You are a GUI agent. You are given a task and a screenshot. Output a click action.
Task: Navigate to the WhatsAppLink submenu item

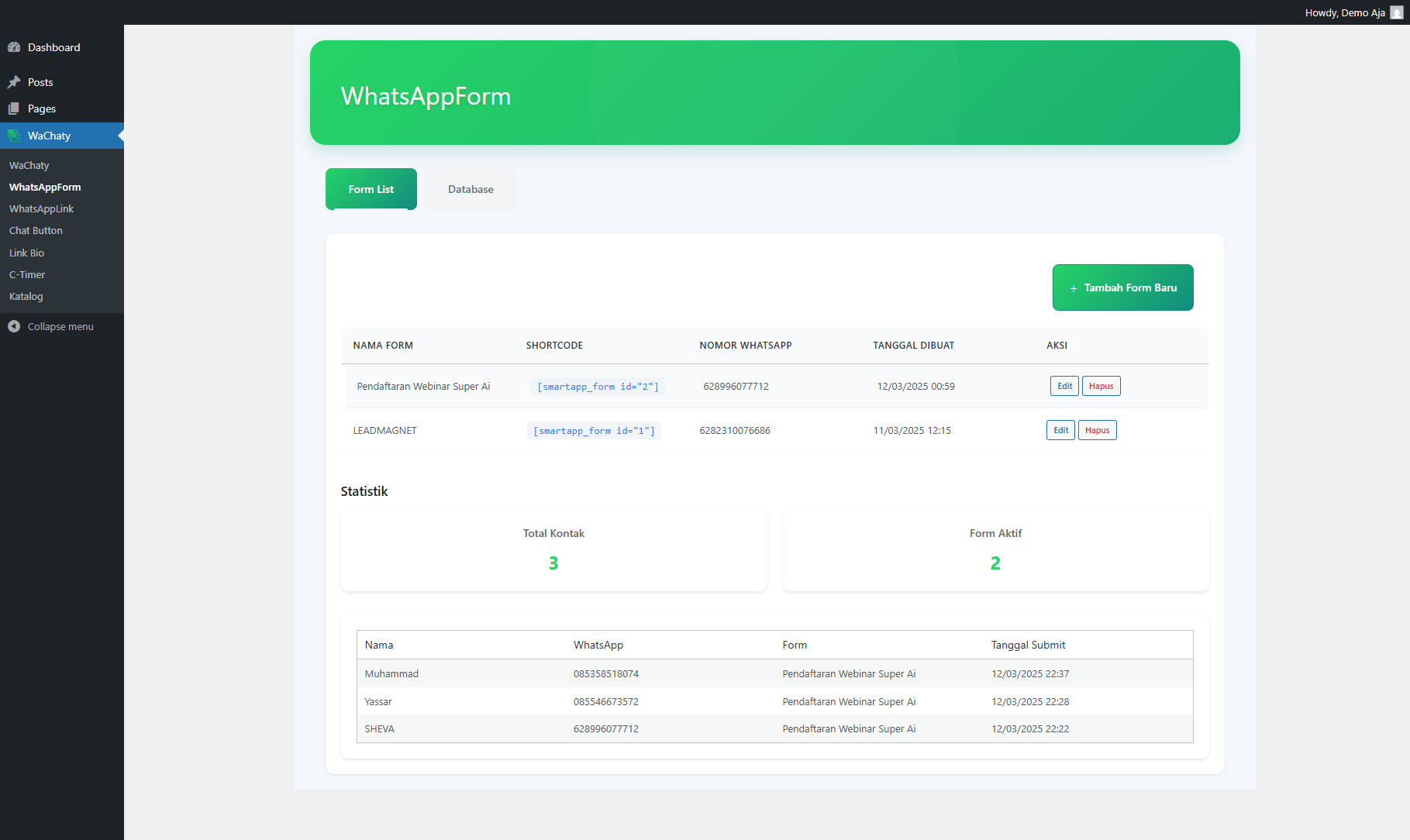(41, 208)
